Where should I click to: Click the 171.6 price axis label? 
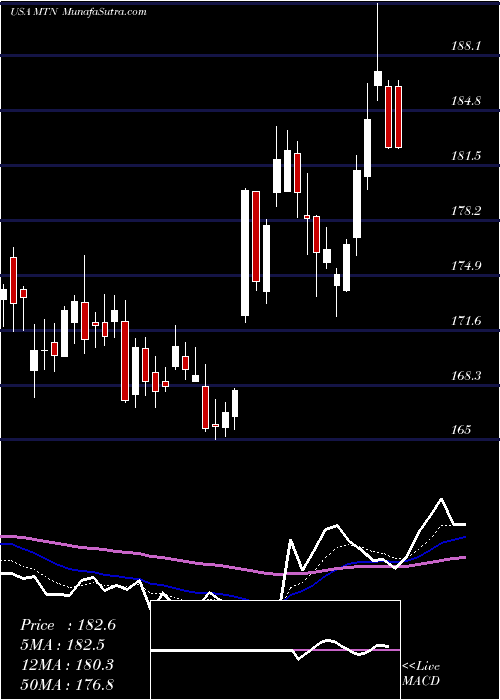(x=466, y=321)
